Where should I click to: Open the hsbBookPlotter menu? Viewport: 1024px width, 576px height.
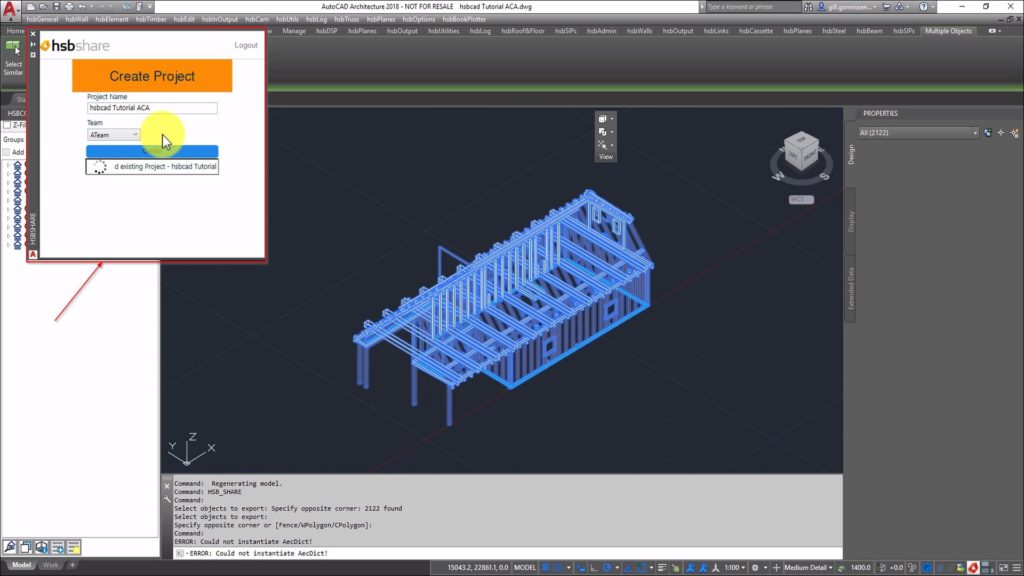pyautogui.click(x=464, y=19)
